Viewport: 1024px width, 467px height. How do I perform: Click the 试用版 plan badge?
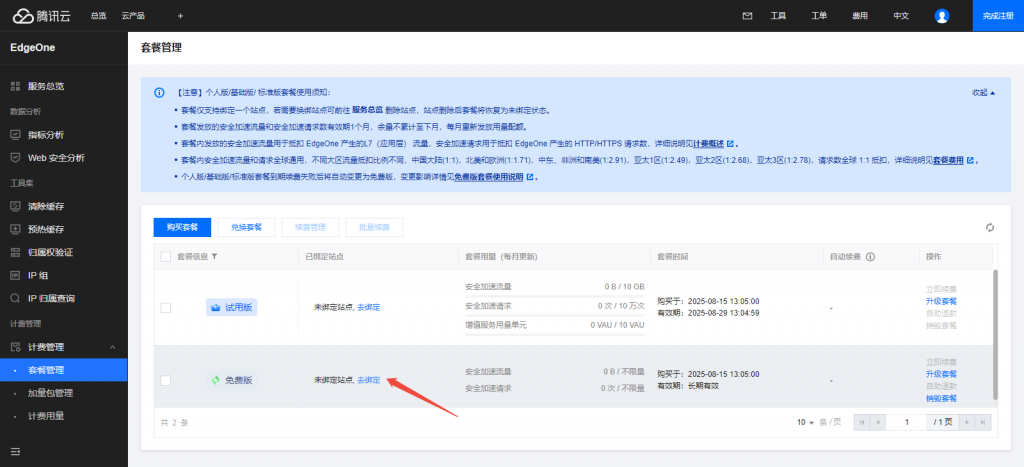coord(232,307)
